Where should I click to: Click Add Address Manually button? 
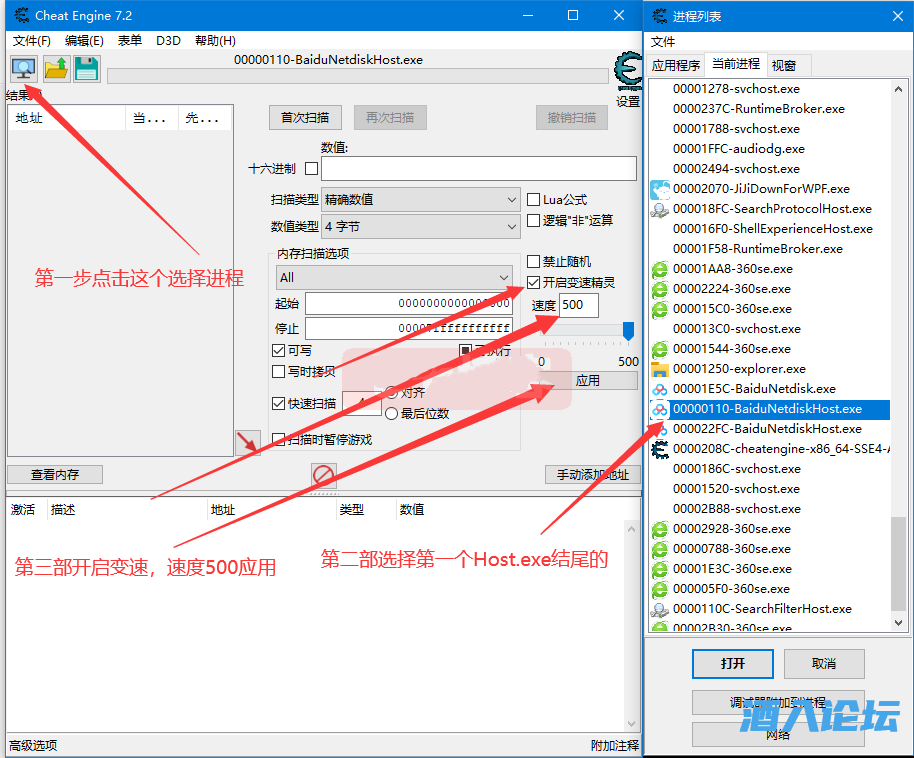(593, 475)
